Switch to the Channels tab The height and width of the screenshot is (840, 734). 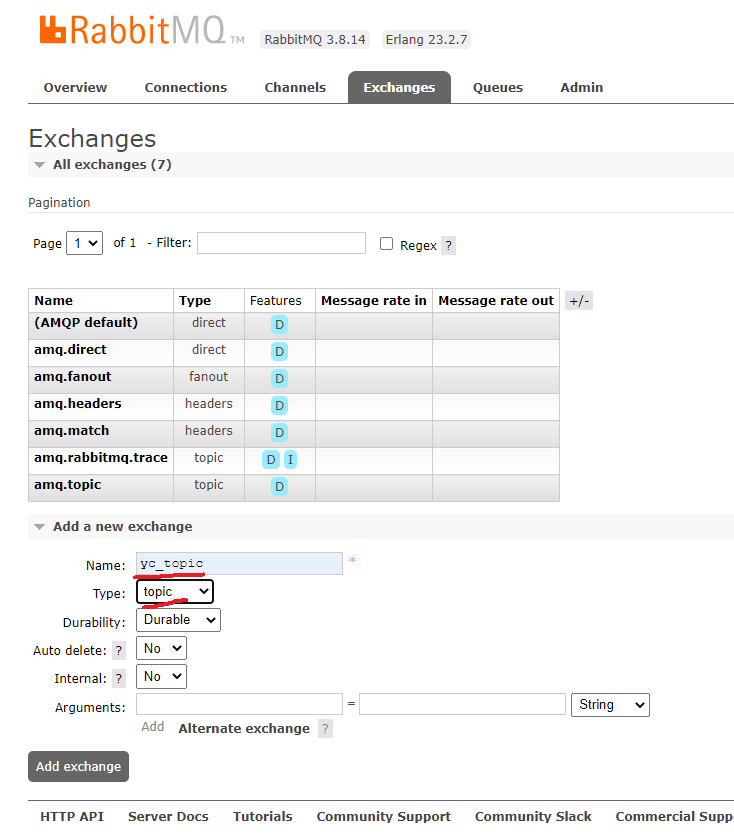(x=295, y=87)
